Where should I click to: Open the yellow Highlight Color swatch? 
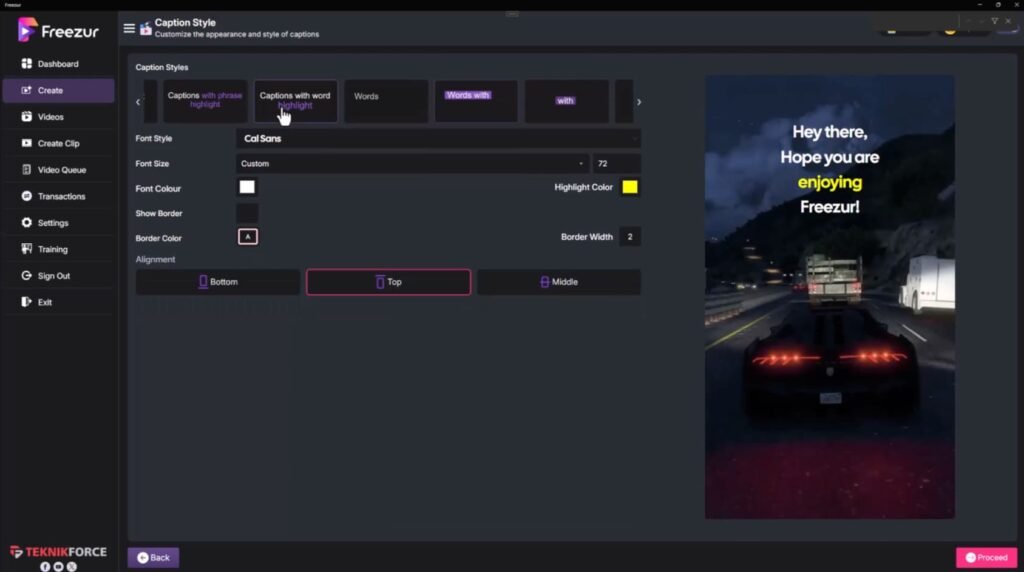coord(630,187)
